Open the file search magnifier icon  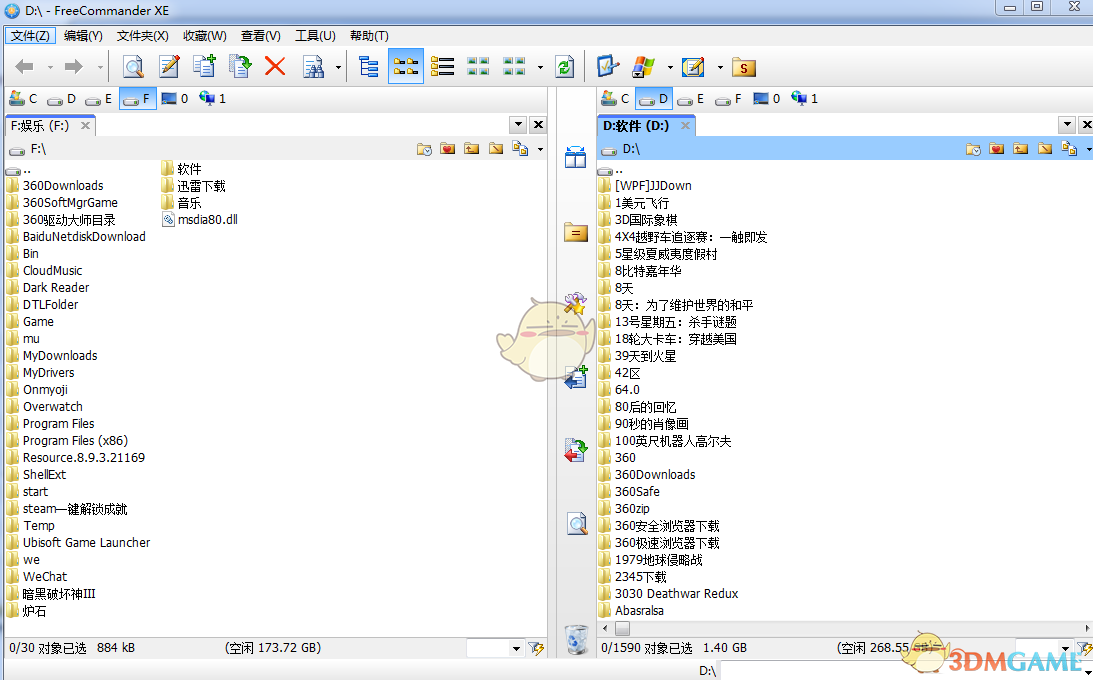click(x=133, y=66)
